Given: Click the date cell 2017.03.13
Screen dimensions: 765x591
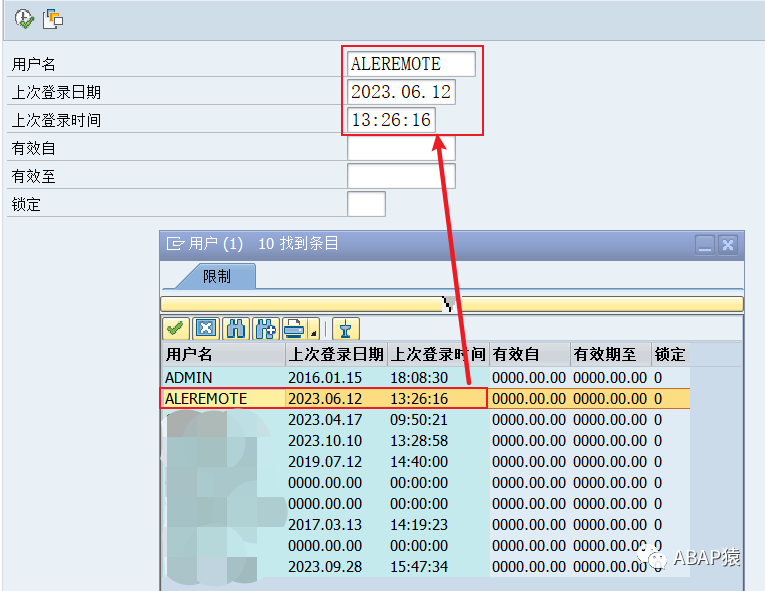Looking at the screenshot, I should (325, 525).
